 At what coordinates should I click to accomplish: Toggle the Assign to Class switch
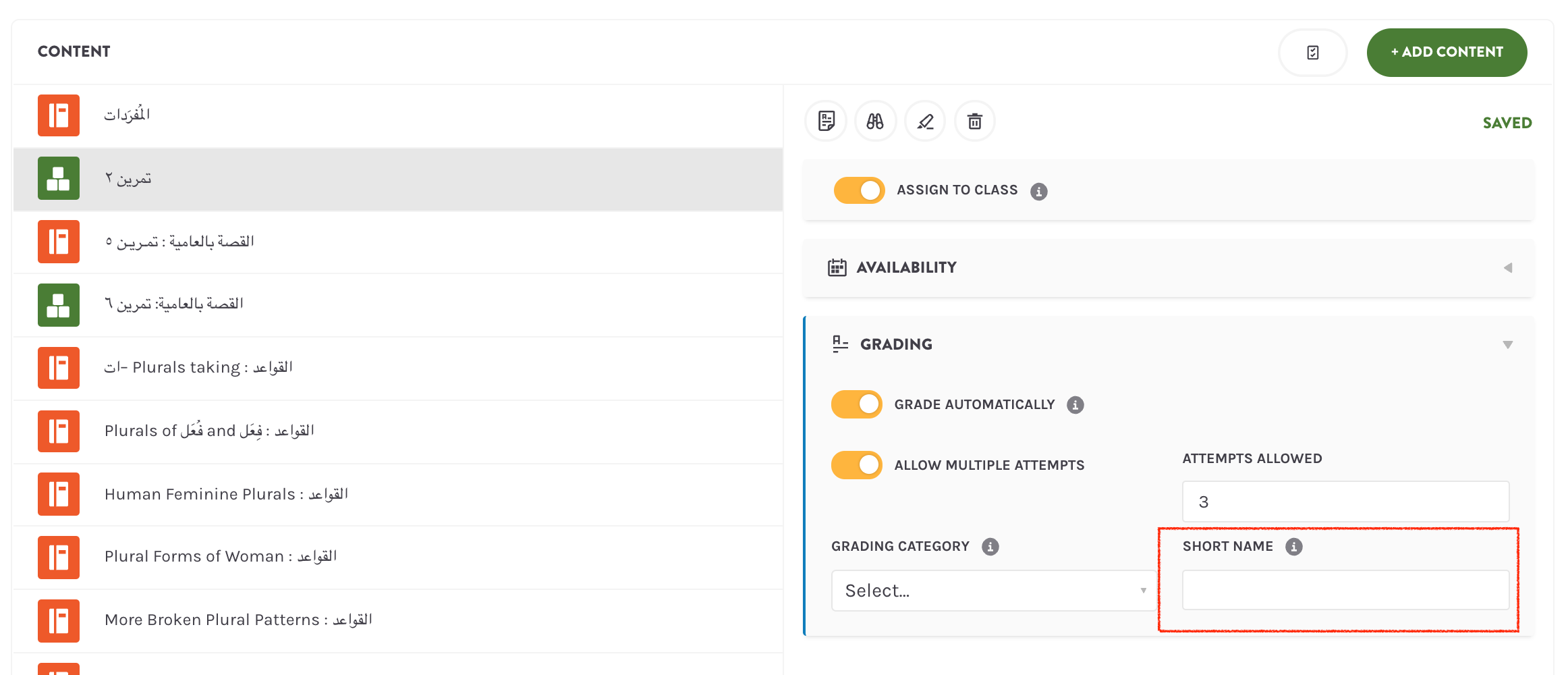859,190
